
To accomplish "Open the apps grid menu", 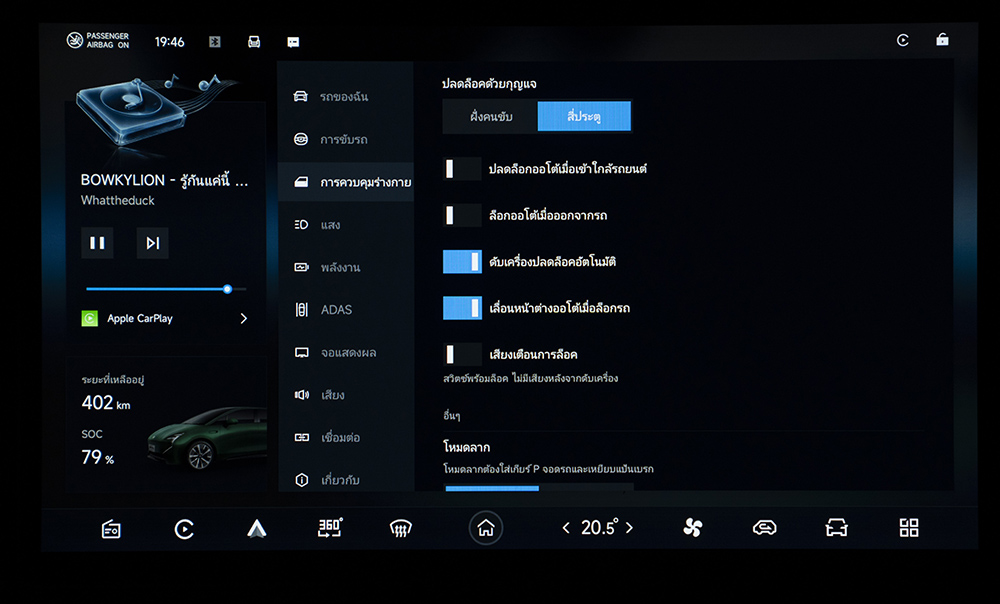I will coord(908,528).
